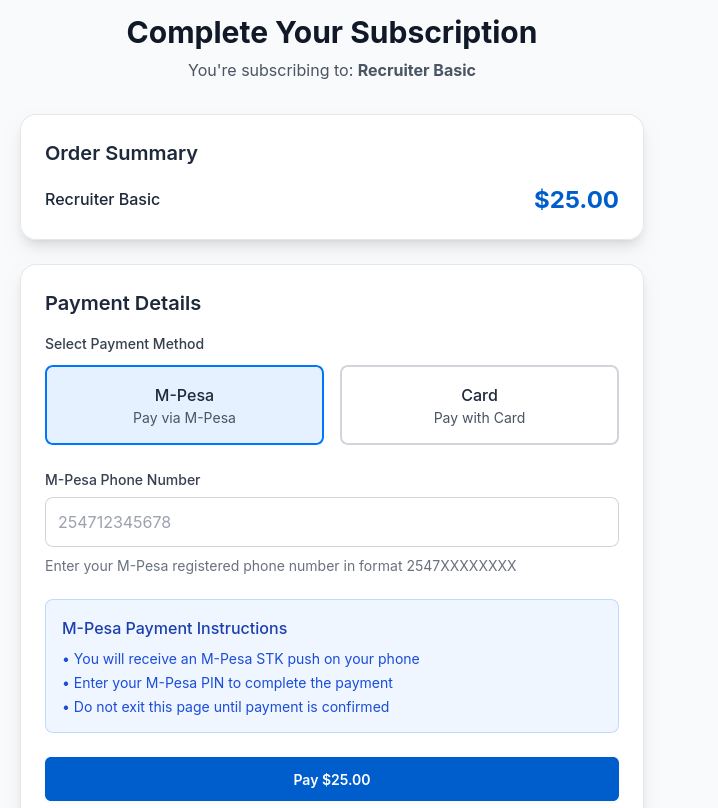Click the Payment Details heading
Image resolution: width=718 pixels, height=808 pixels.
coord(123,303)
